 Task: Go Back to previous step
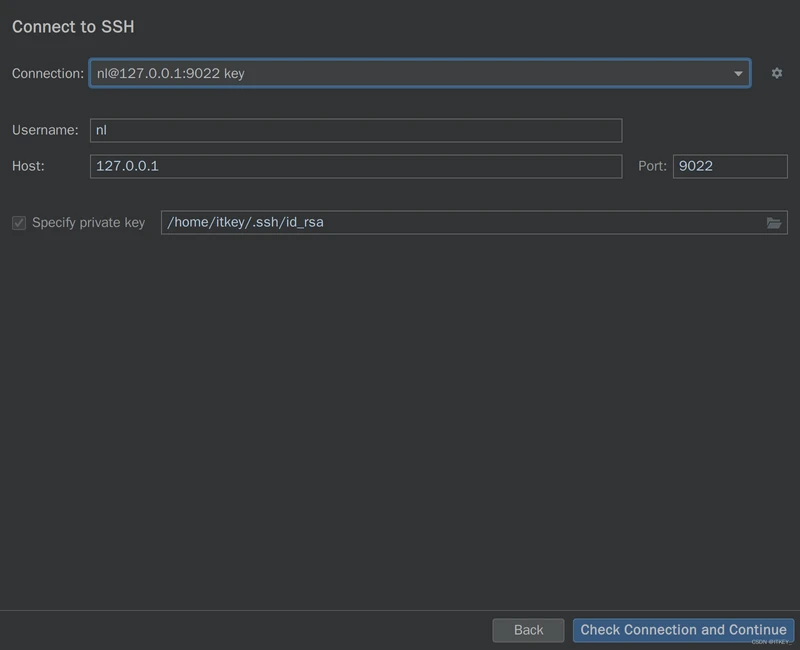click(528, 630)
